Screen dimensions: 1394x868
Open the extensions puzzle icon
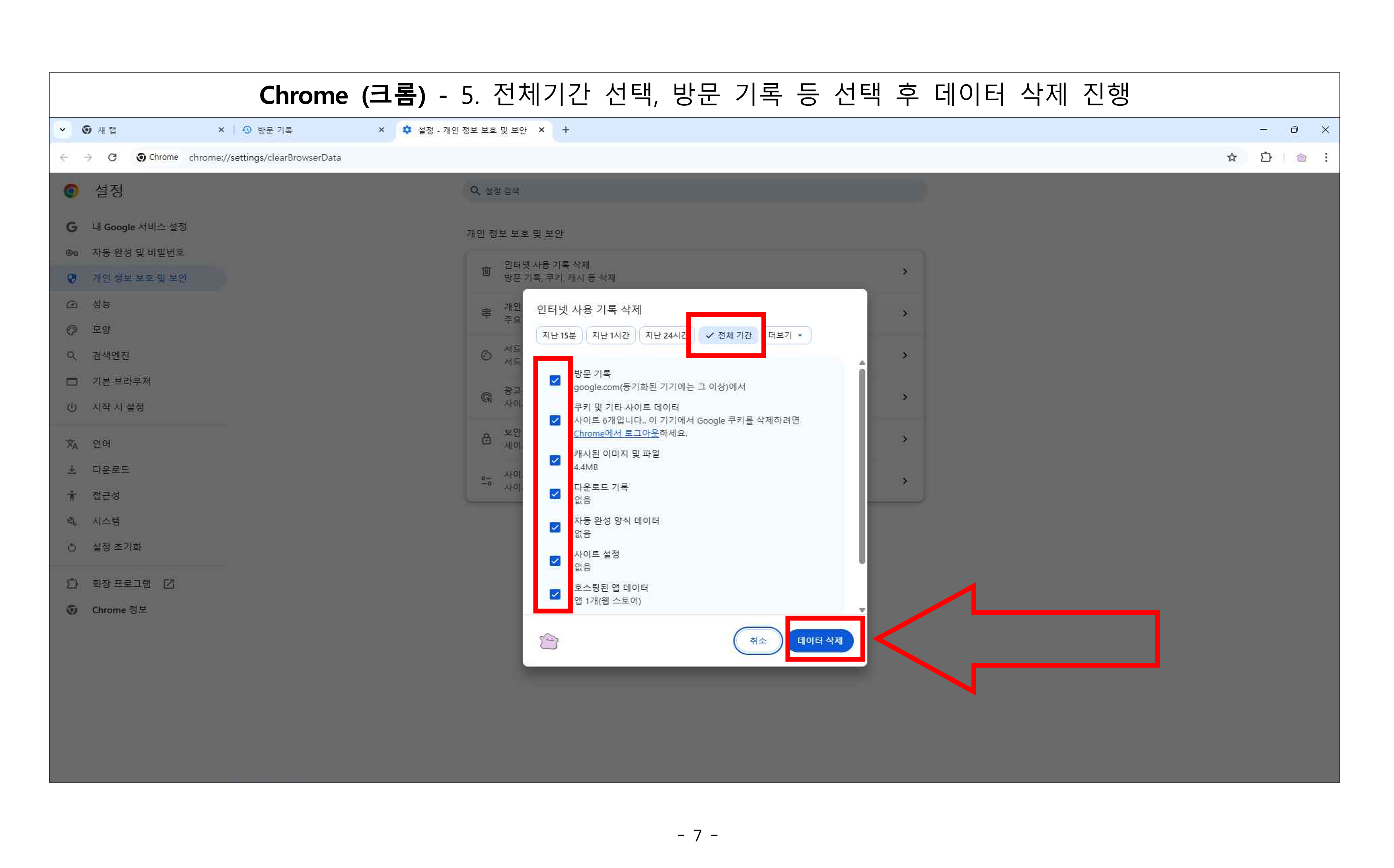(x=1266, y=157)
